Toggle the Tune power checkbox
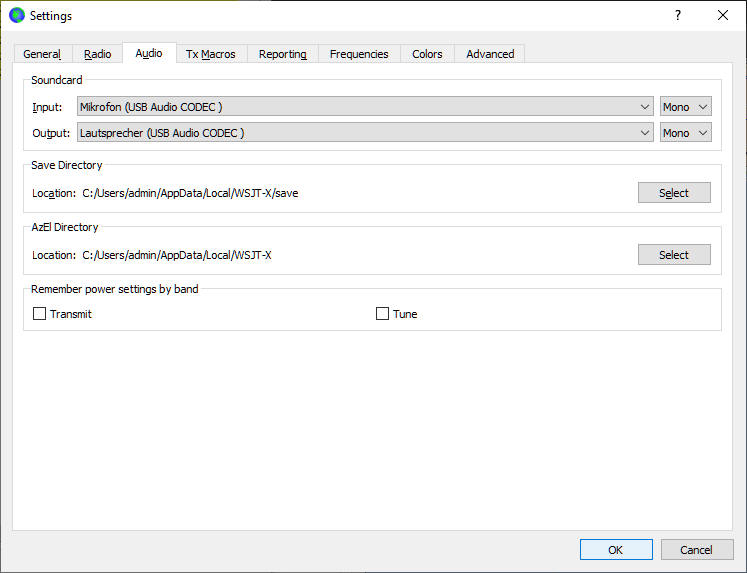 point(382,314)
